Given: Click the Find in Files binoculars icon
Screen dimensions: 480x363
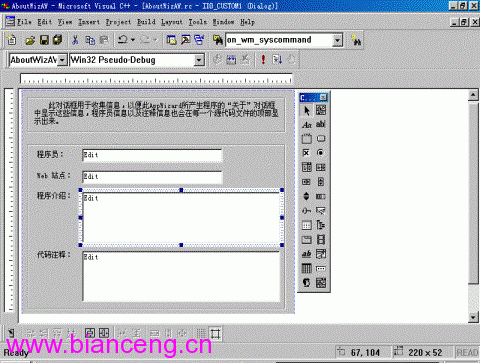Looking at the screenshot, I should 218,40.
